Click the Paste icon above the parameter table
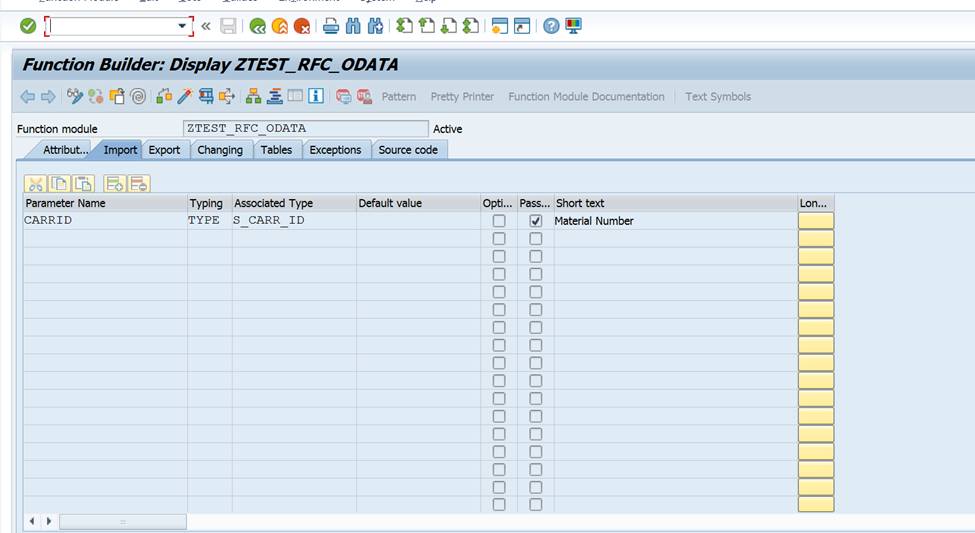This screenshot has height=533, width=975. point(83,183)
